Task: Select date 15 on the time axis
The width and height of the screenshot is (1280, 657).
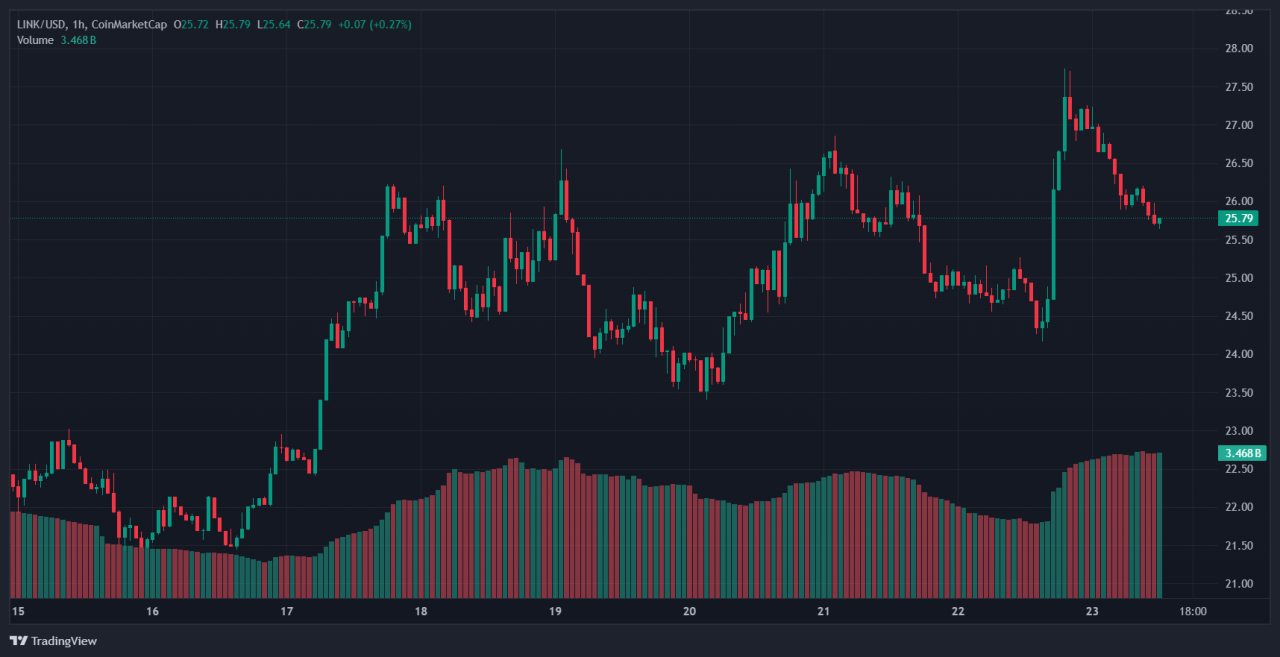Action: click(17, 611)
